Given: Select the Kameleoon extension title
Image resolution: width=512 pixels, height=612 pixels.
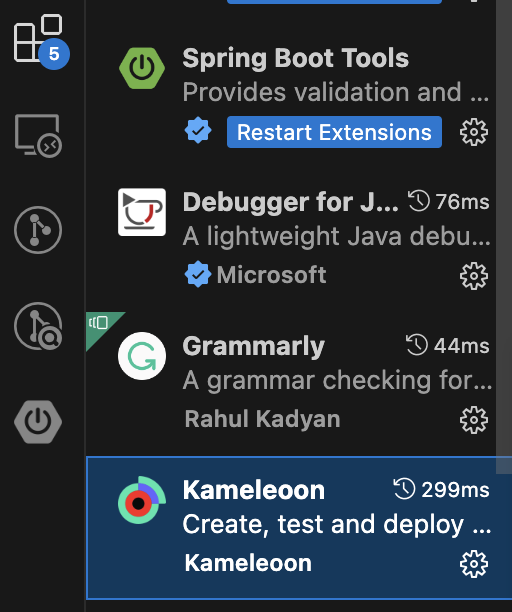Looking at the screenshot, I should (254, 490).
